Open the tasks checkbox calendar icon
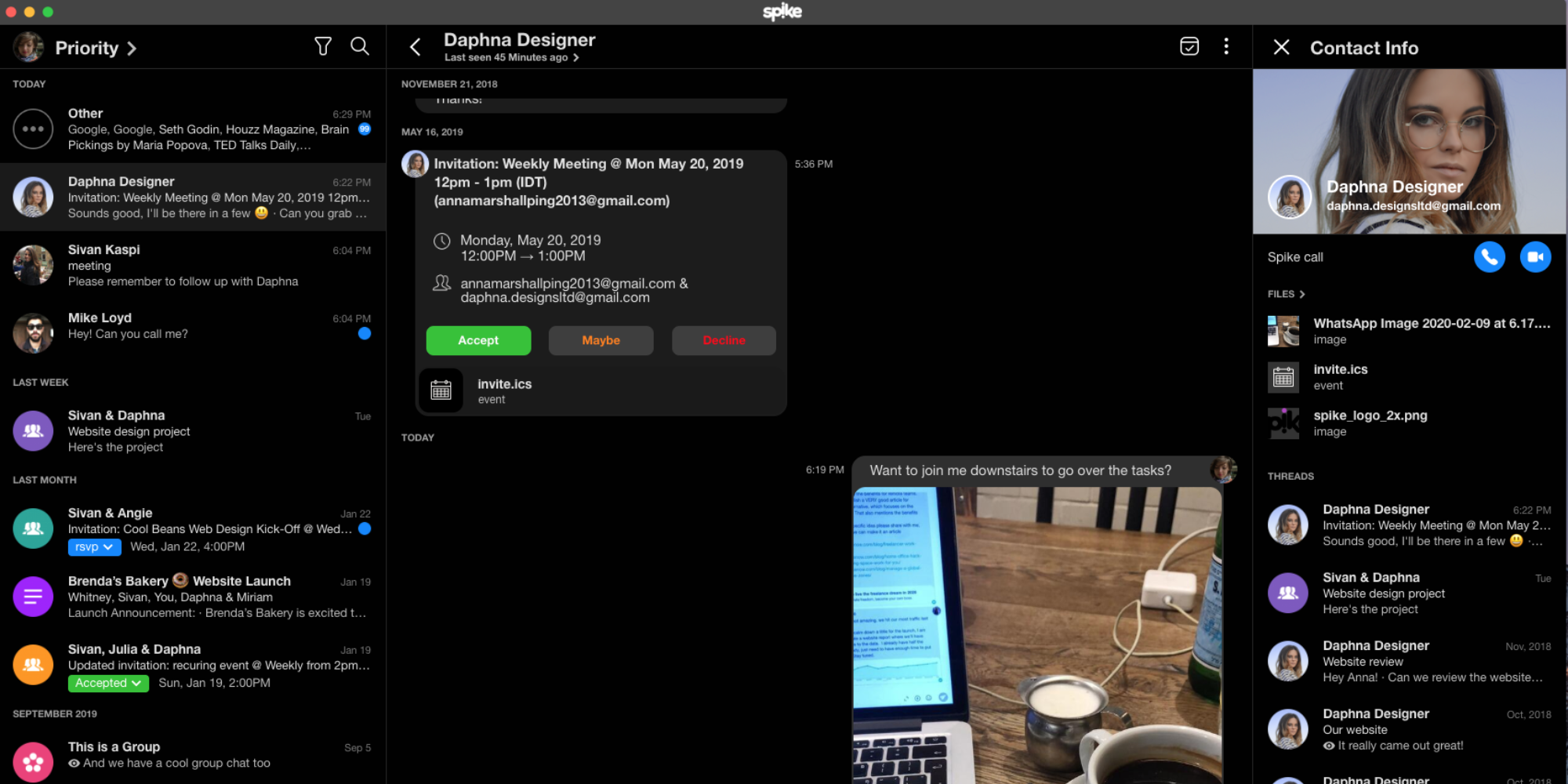The image size is (1568, 784). [x=1189, y=47]
